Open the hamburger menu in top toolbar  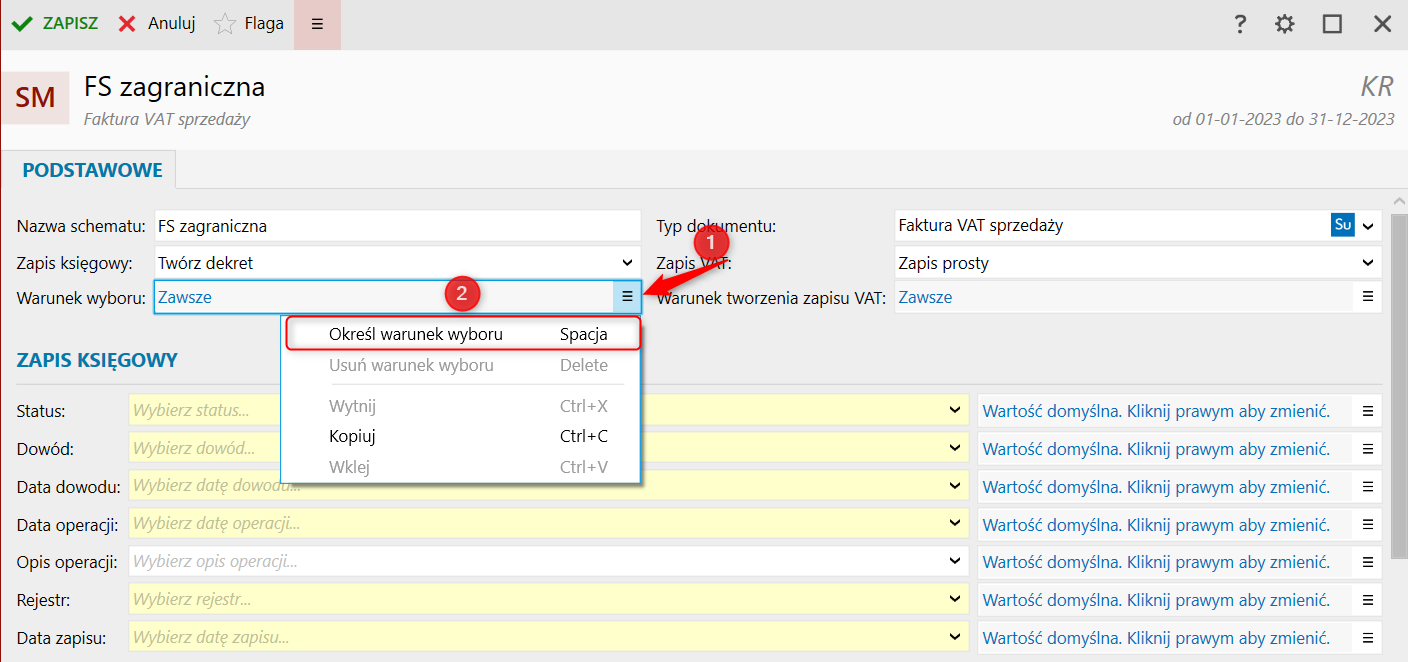(317, 24)
